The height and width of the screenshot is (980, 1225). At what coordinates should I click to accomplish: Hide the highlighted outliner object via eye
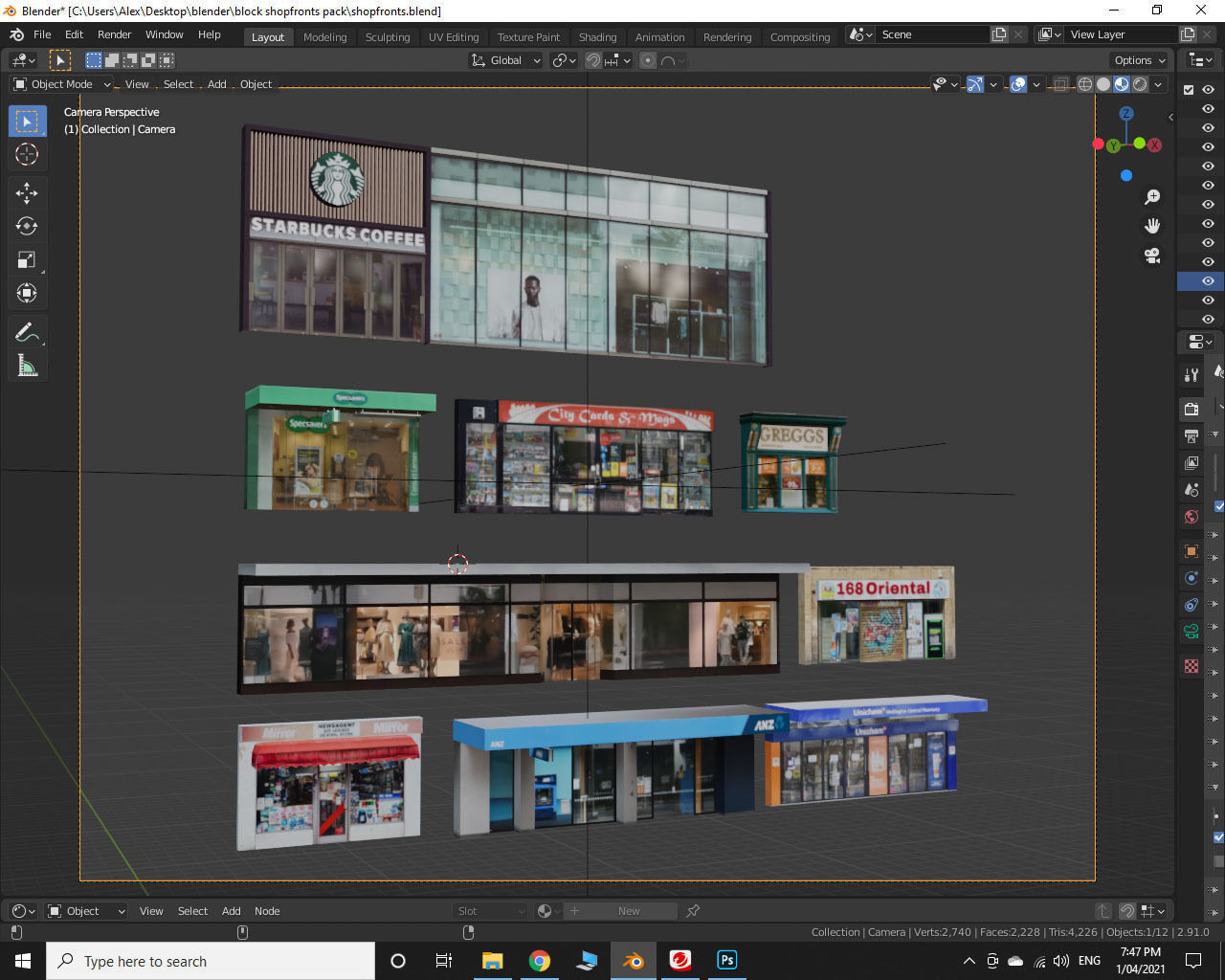coord(1208,280)
